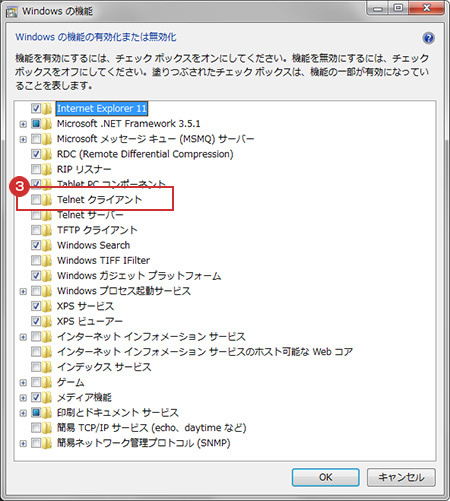
Task: Check 簡易 TCP/IP サービス checkbox
Action: click(36, 428)
